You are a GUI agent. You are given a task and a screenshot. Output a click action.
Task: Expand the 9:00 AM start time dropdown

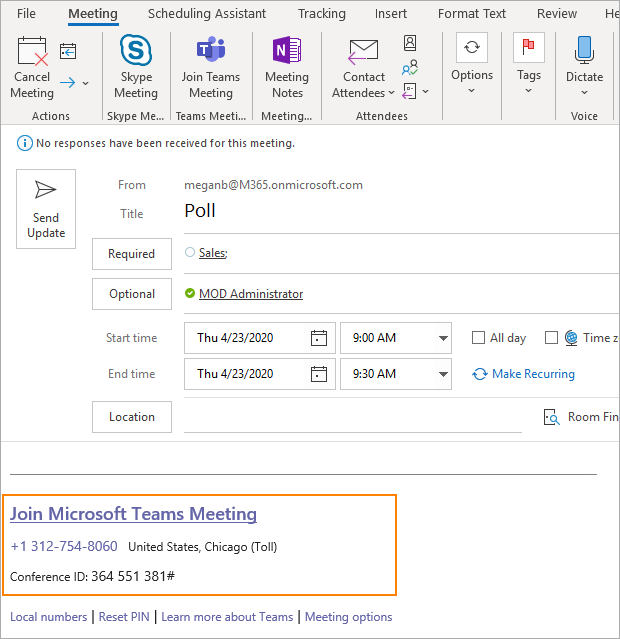pos(443,338)
